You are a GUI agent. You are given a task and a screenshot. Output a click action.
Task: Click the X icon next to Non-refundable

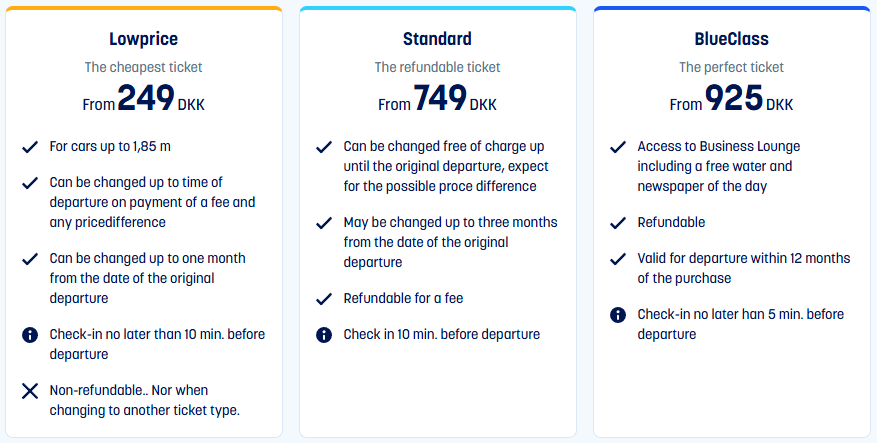click(30, 391)
